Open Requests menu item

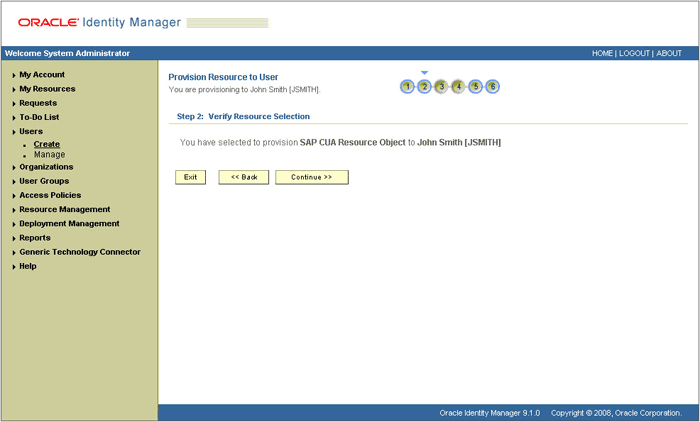[38, 103]
